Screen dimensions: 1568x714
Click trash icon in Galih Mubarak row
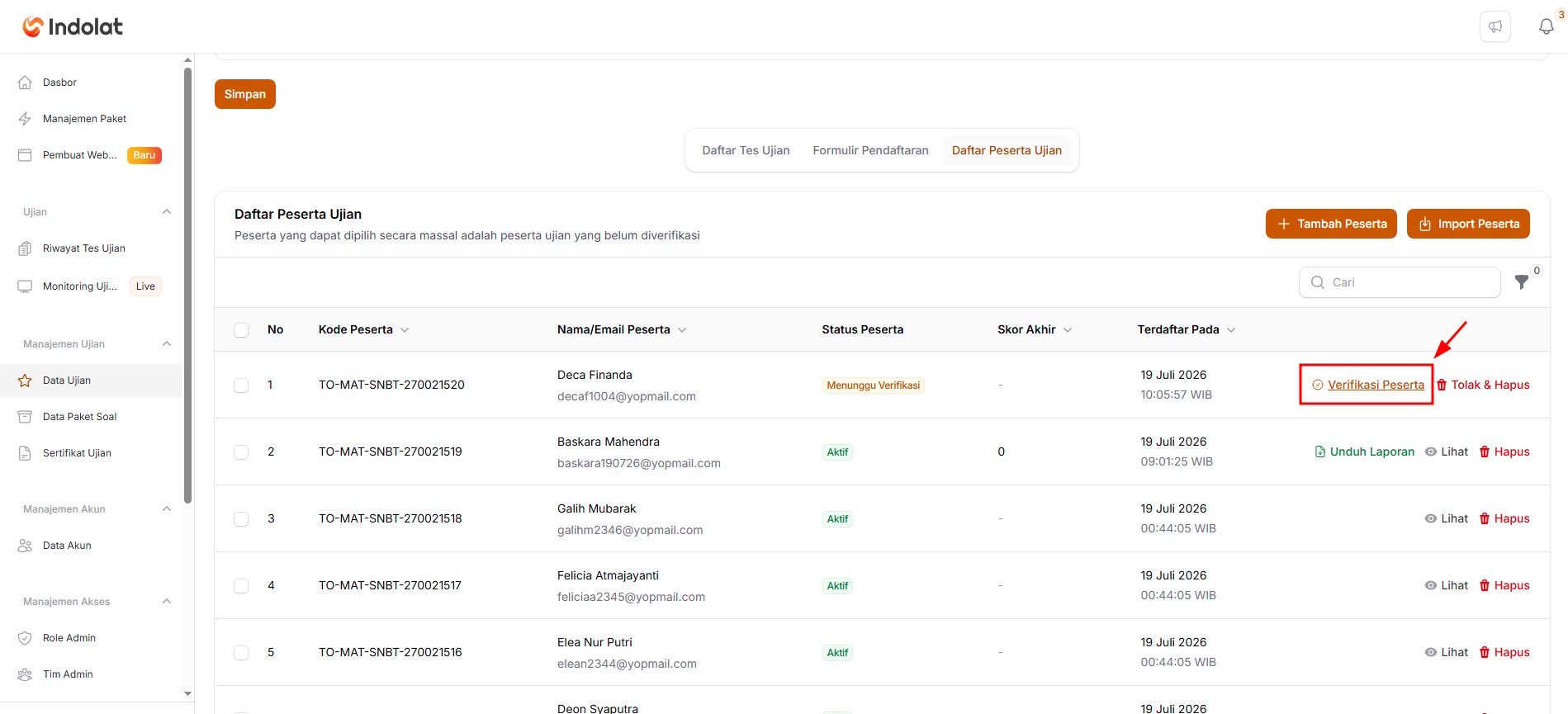pos(1485,518)
